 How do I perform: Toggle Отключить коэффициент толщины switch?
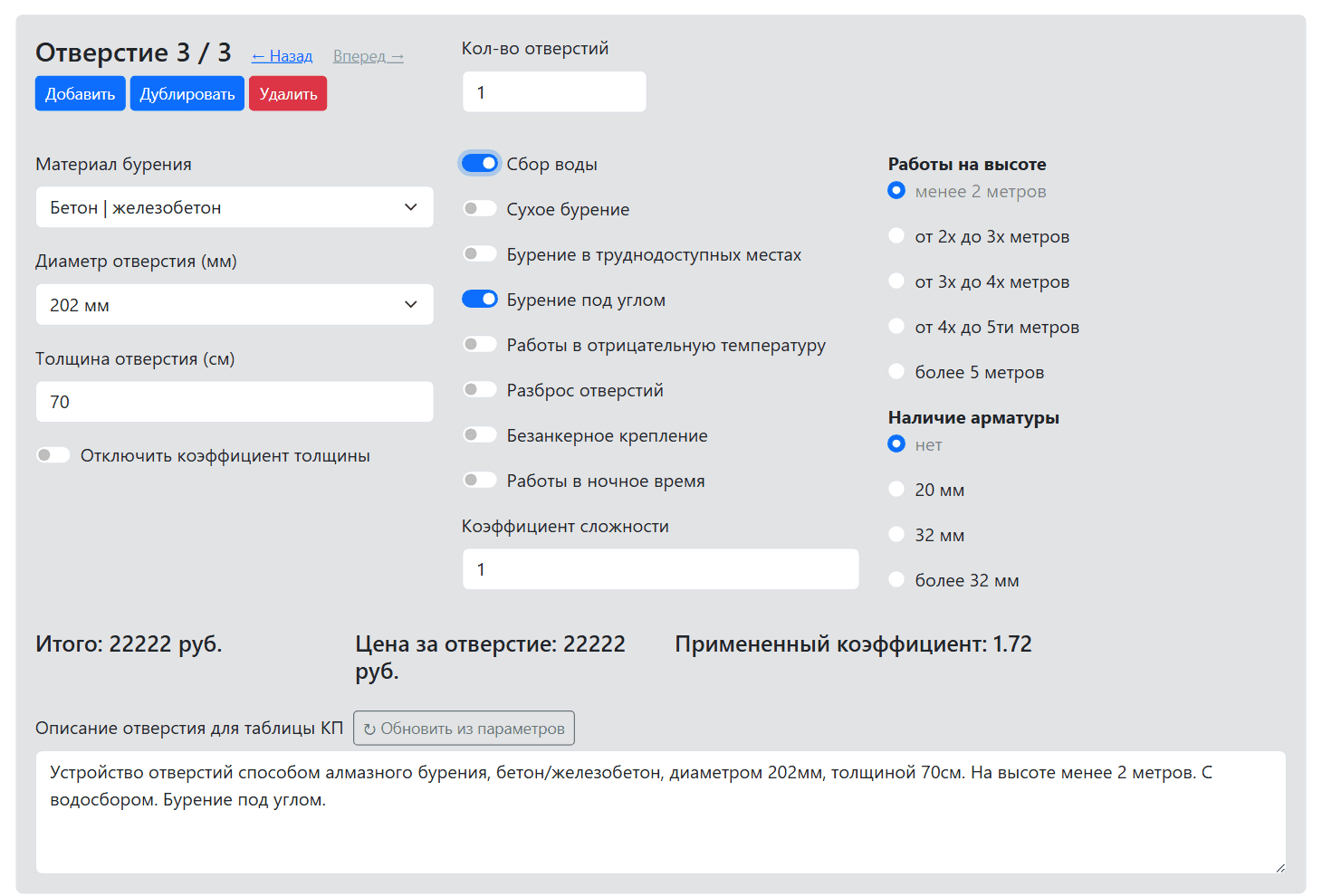pos(53,455)
